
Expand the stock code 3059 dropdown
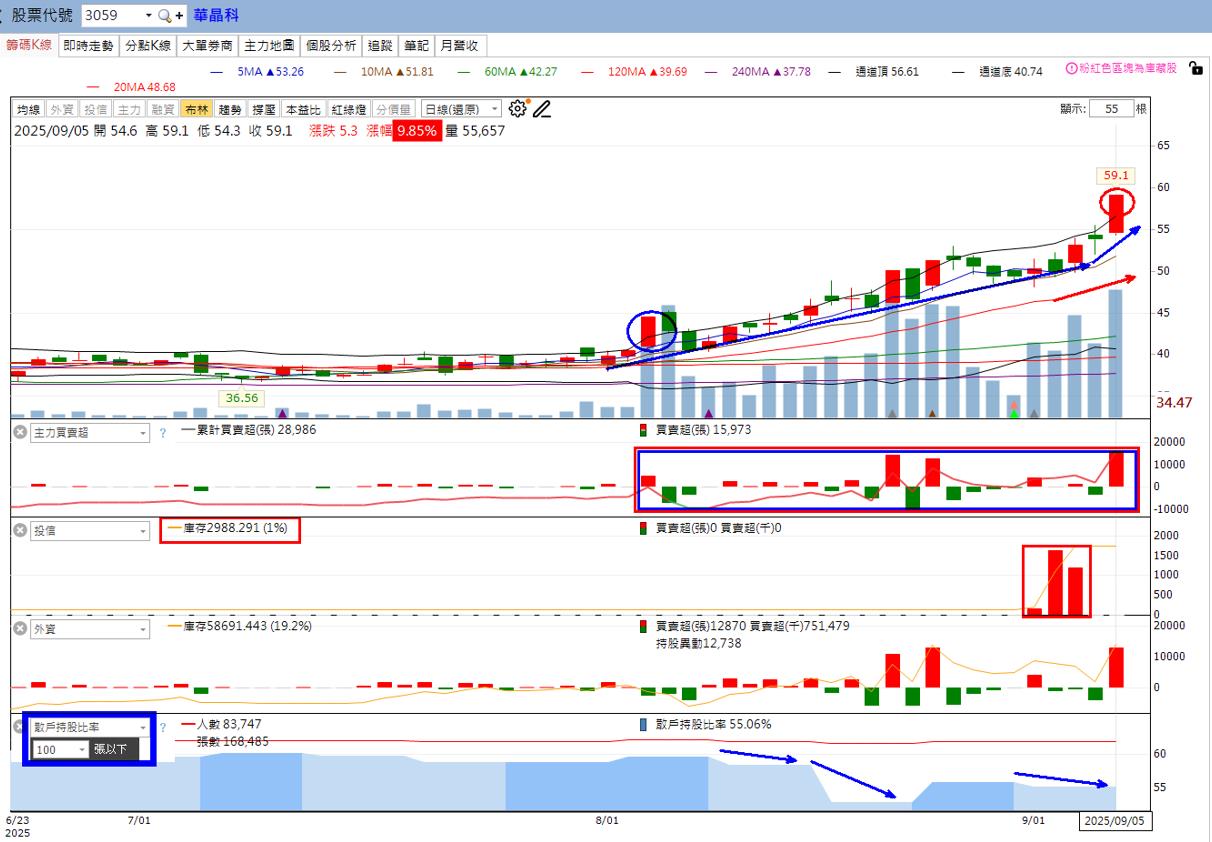149,16
